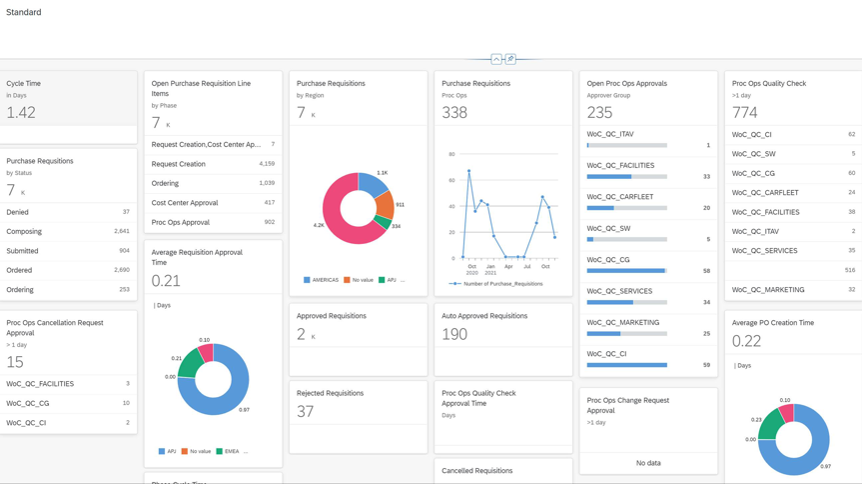The image size is (862, 484).
Task: Click the AMERICAS blue legend swatch
Action: point(307,280)
